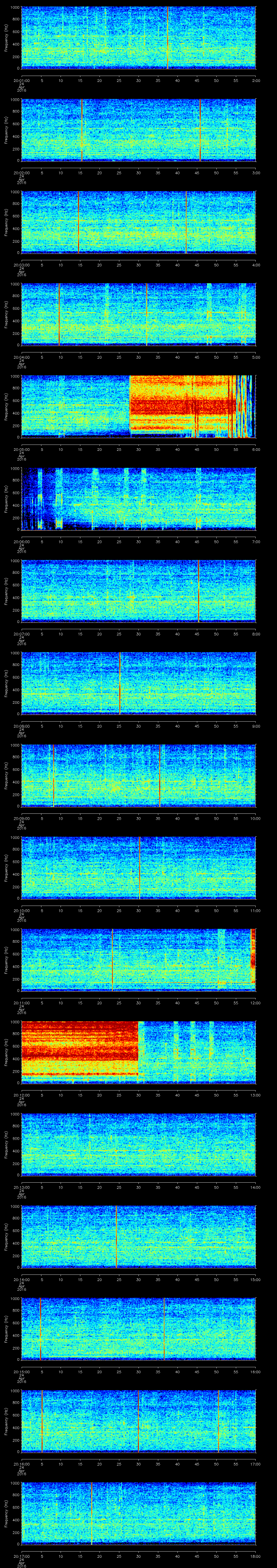Click the 20:06:00 start time label
This screenshot has width=277, height=1568.
21,542
